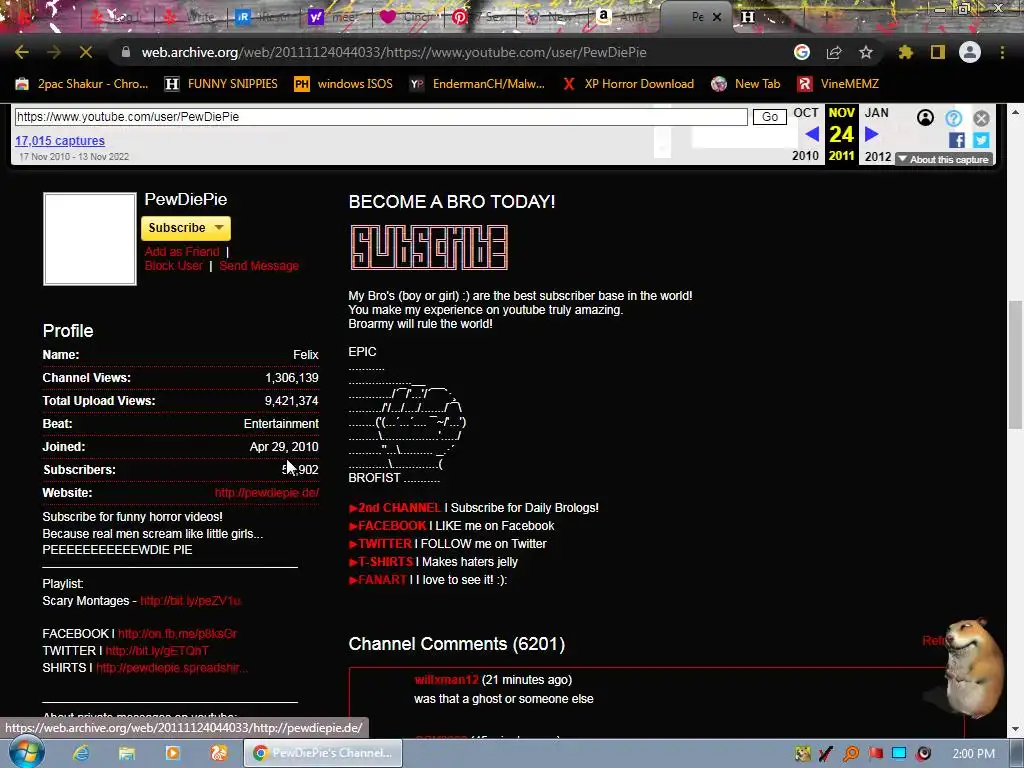This screenshot has height=768, width=1024.
Task: Expand About this capture
Action: click(944, 159)
